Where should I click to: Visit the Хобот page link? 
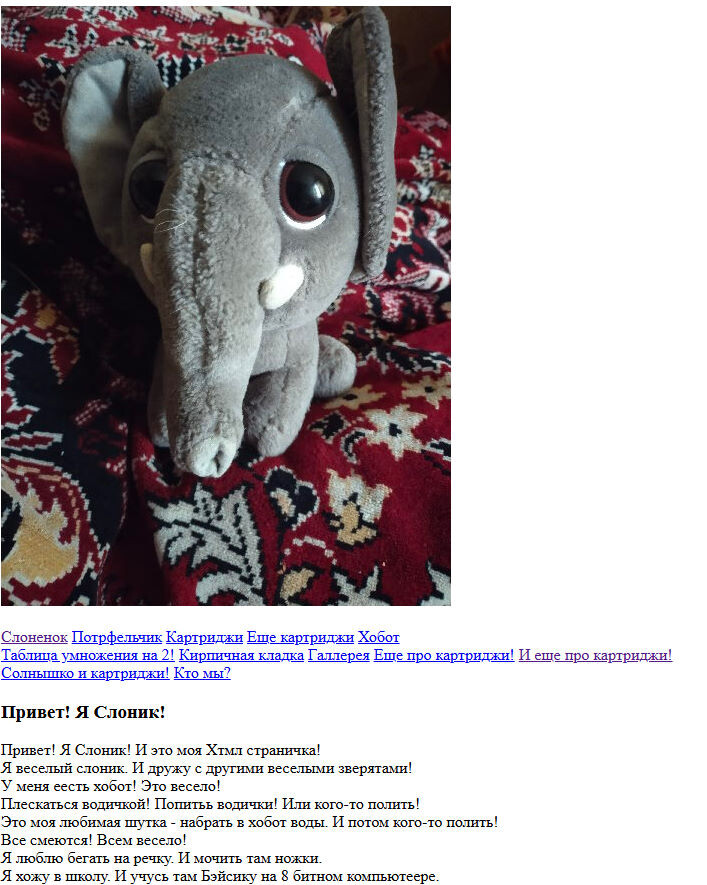379,637
